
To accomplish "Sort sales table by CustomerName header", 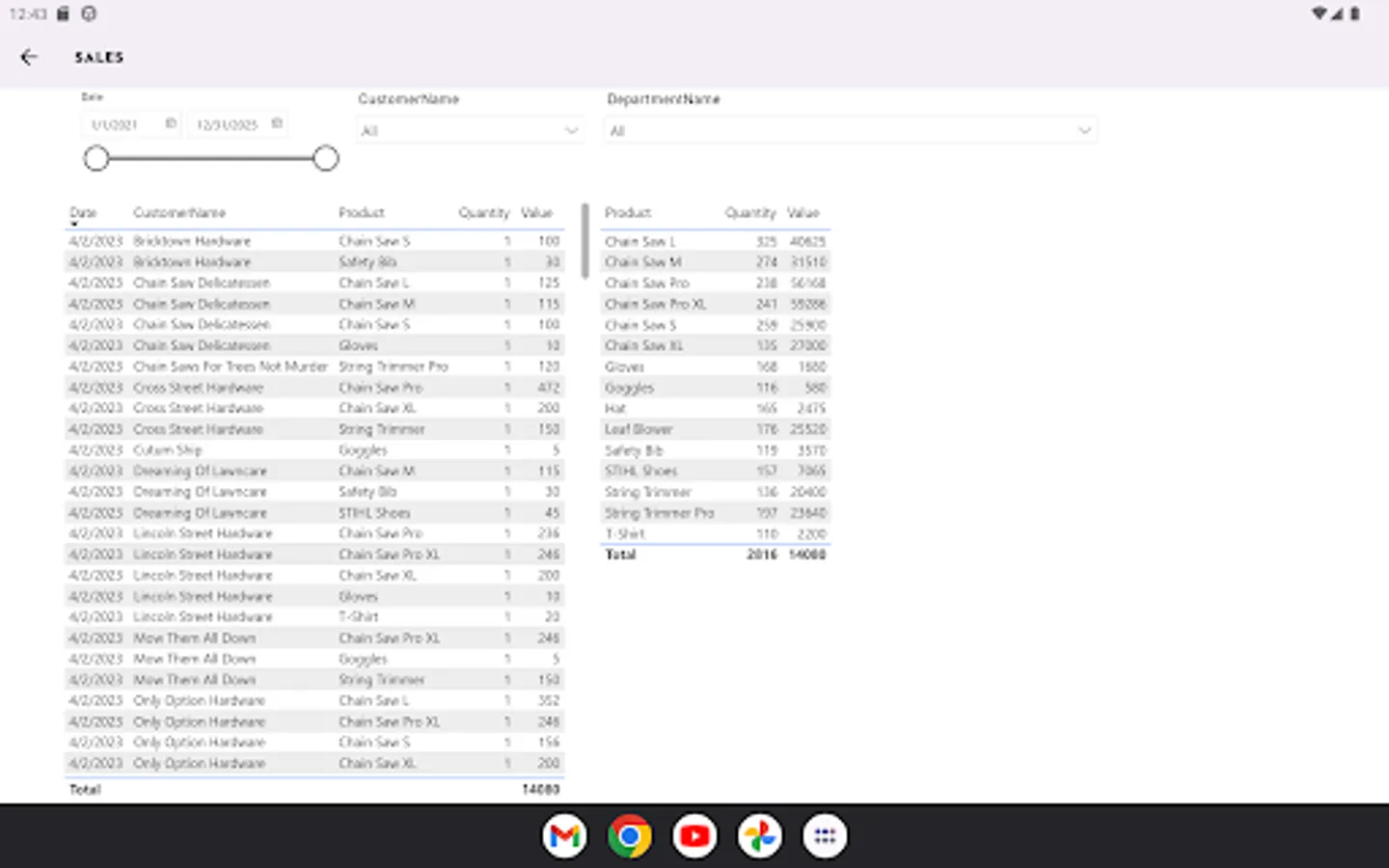I will pos(179,212).
